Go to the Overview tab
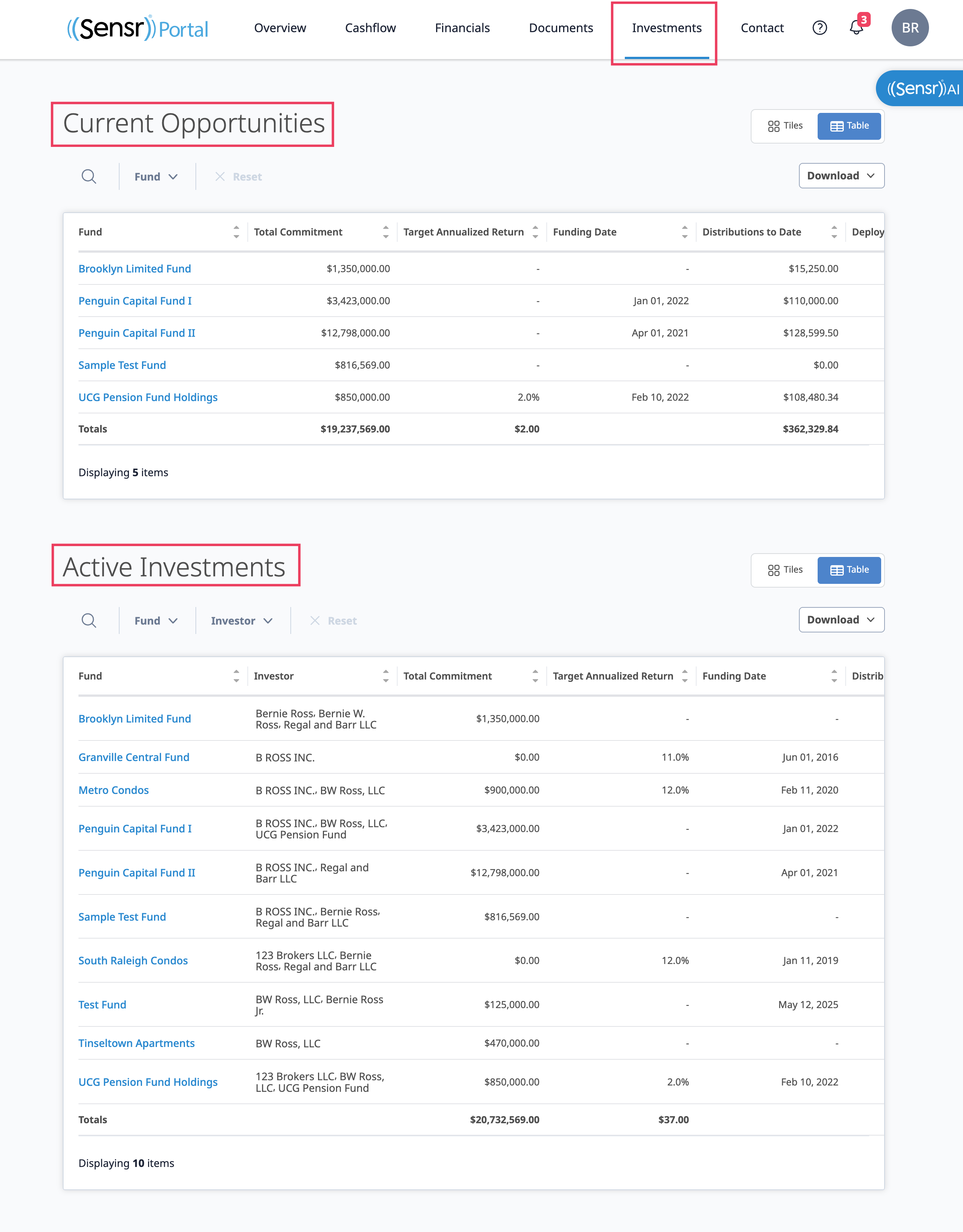Viewport: 963px width, 1232px height. pos(280,28)
